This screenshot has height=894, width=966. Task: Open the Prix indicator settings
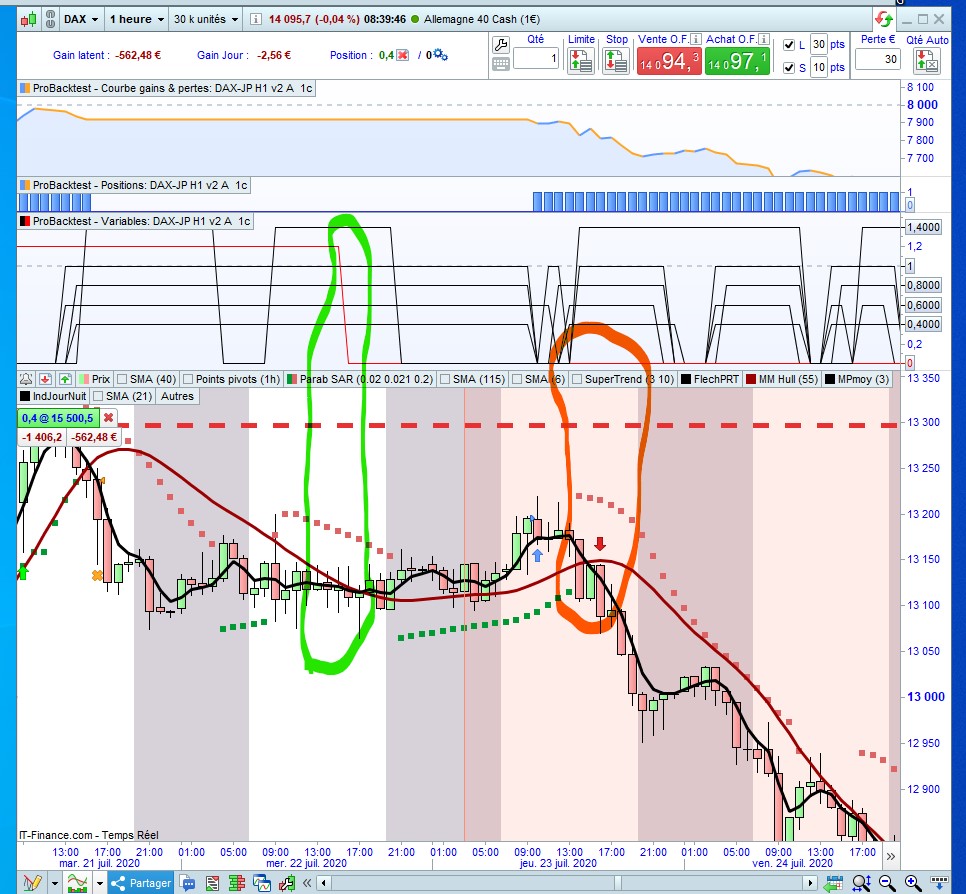coord(95,379)
